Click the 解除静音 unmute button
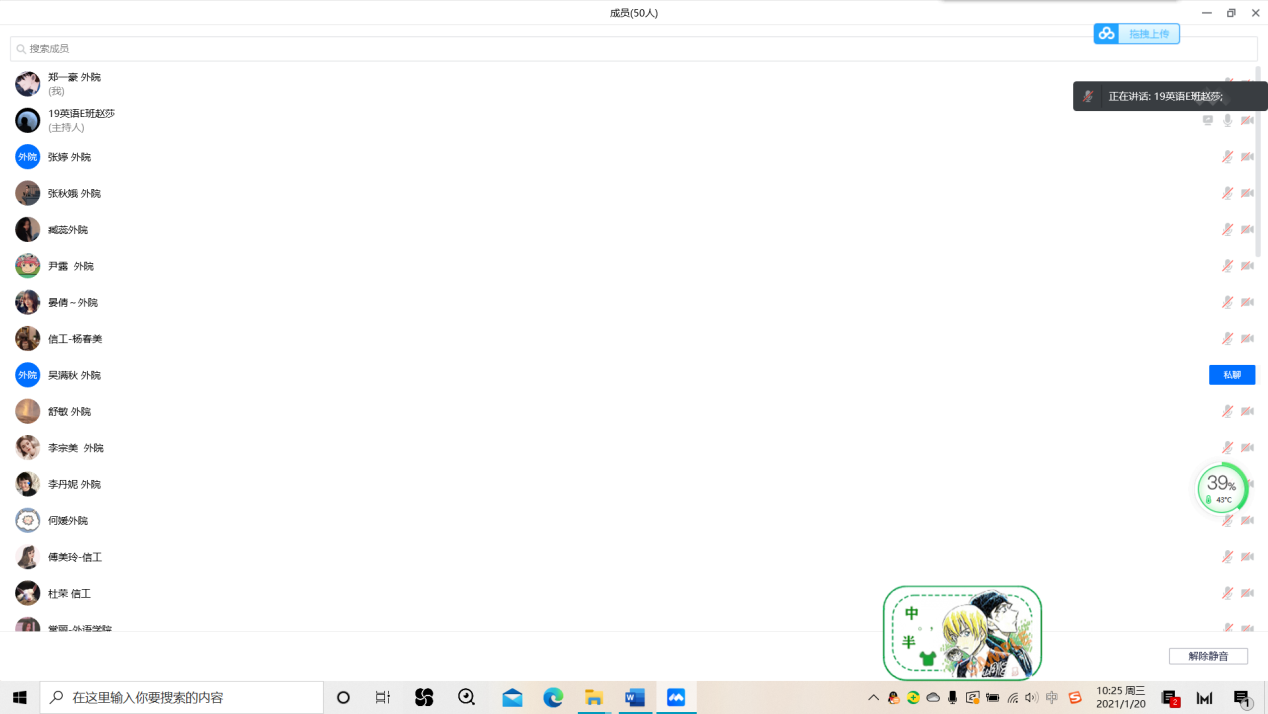This screenshot has width=1268, height=714. [1208, 656]
